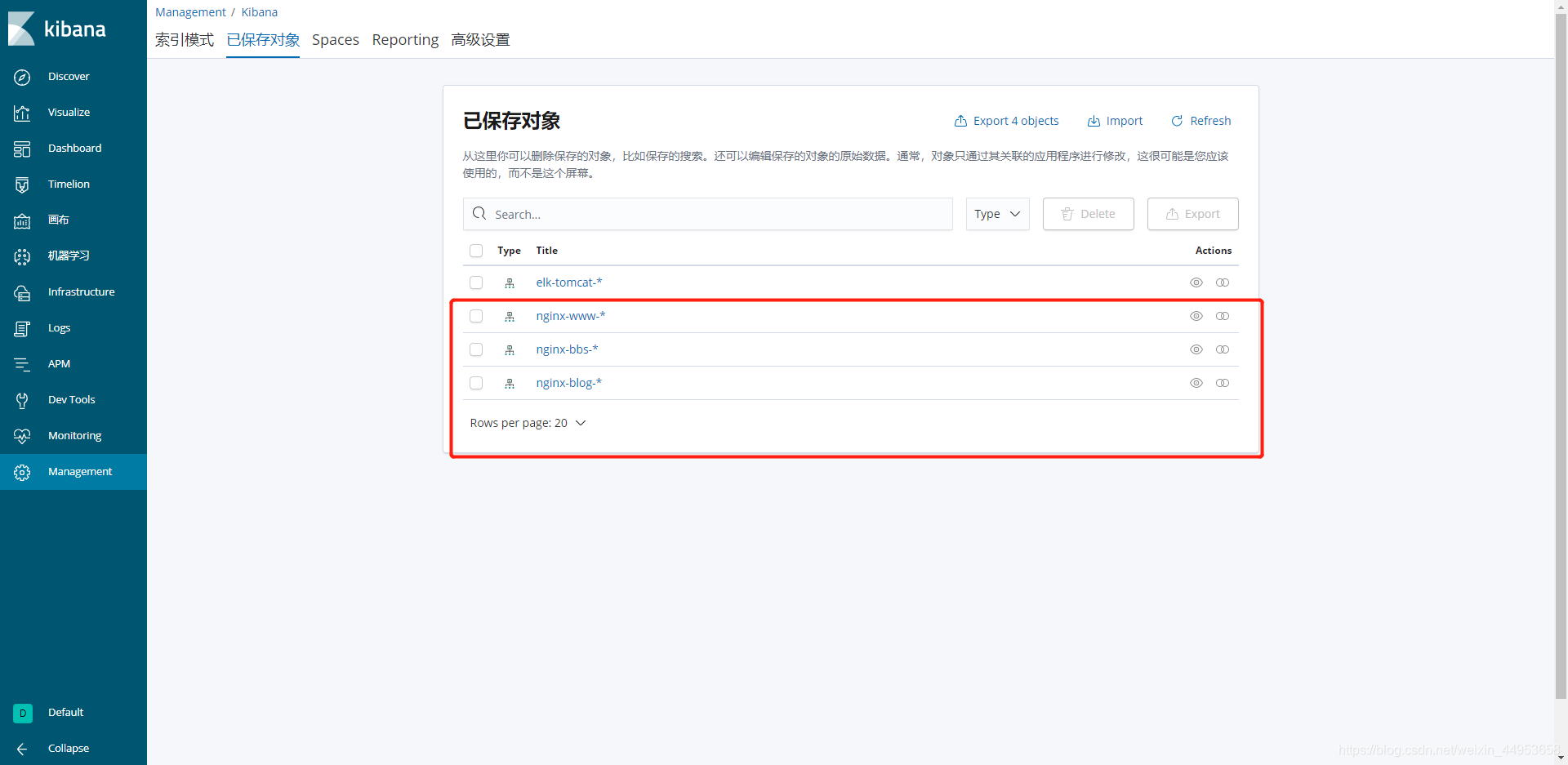Switch to Reporting tab

click(405, 40)
